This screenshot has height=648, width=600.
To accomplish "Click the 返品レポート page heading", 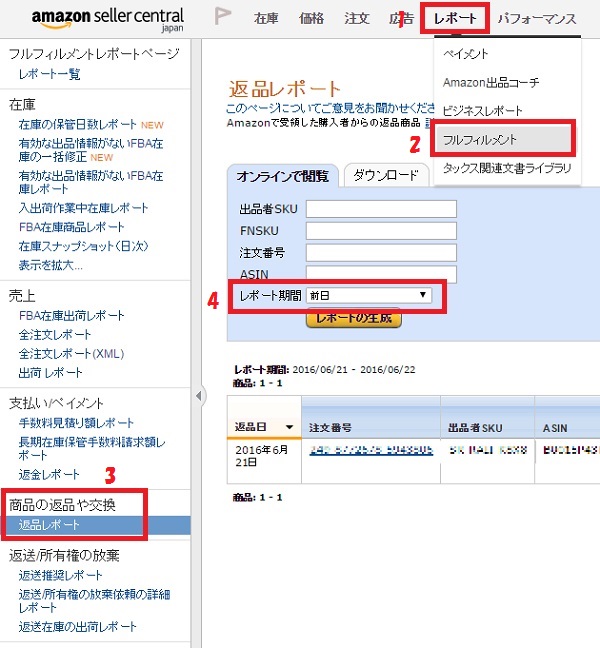I will click(x=284, y=88).
